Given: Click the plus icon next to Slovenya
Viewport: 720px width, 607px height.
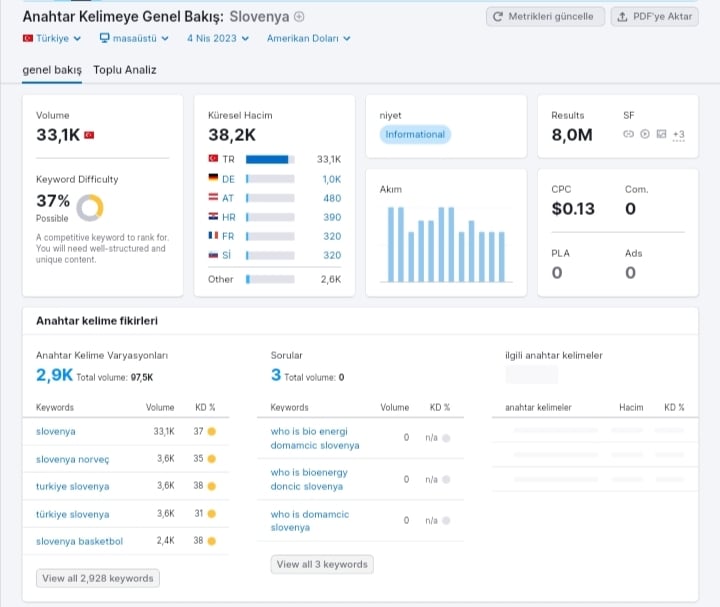Looking at the screenshot, I should [299, 17].
